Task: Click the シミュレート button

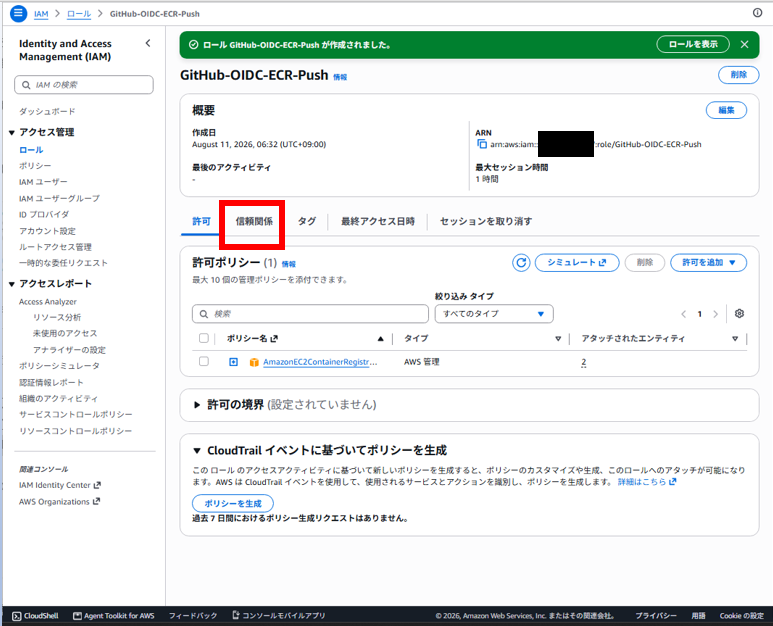Action: [577, 263]
